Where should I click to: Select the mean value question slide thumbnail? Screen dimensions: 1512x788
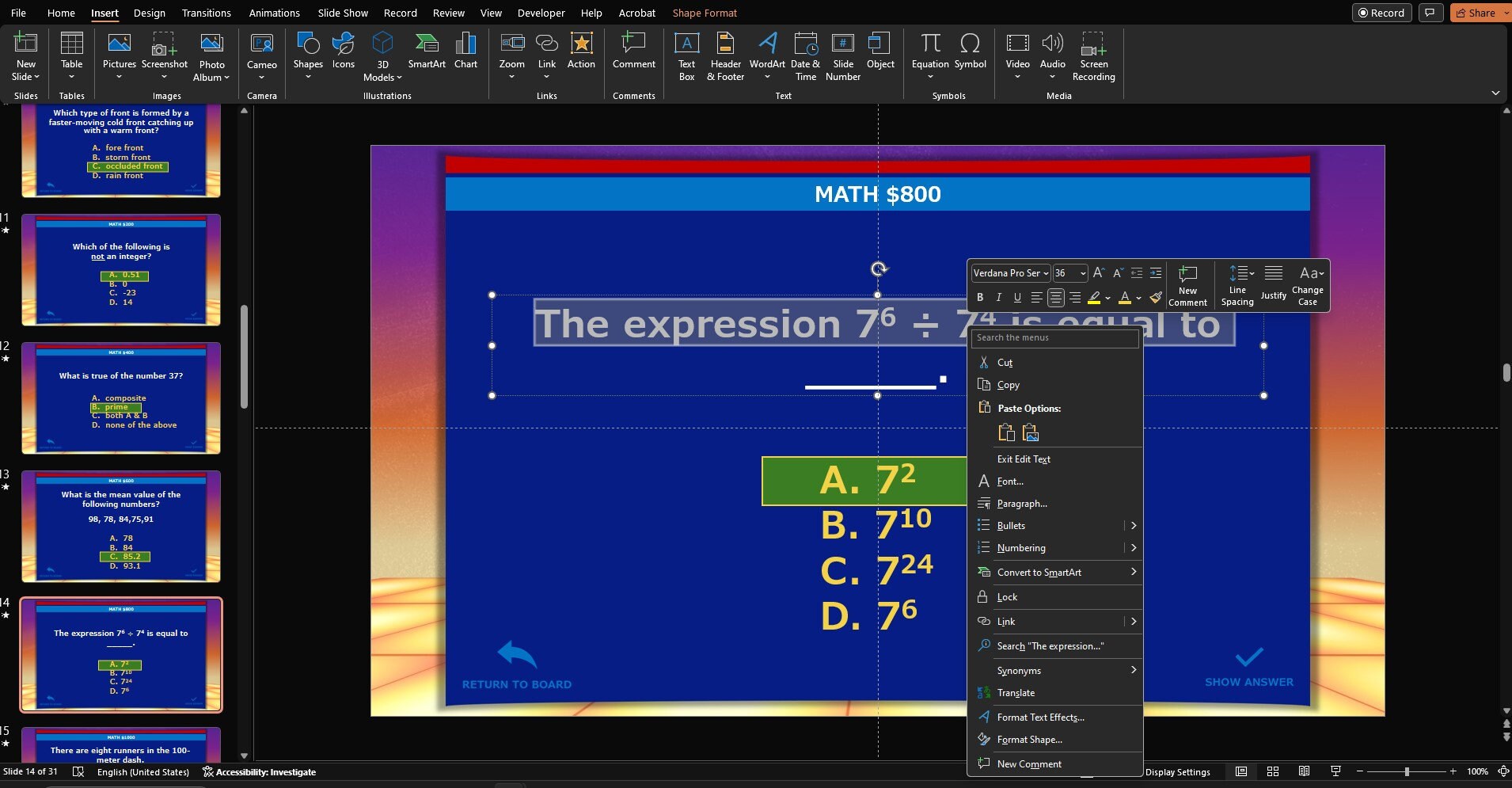click(120, 526)
